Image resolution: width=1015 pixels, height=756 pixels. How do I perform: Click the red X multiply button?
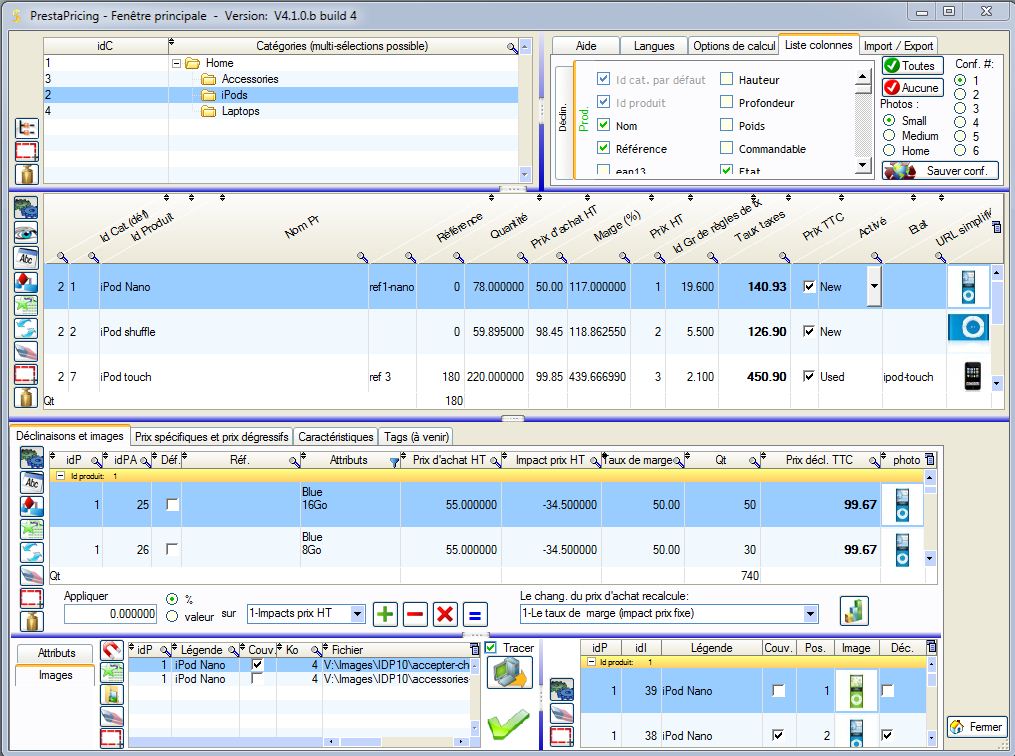pos(445,614)
